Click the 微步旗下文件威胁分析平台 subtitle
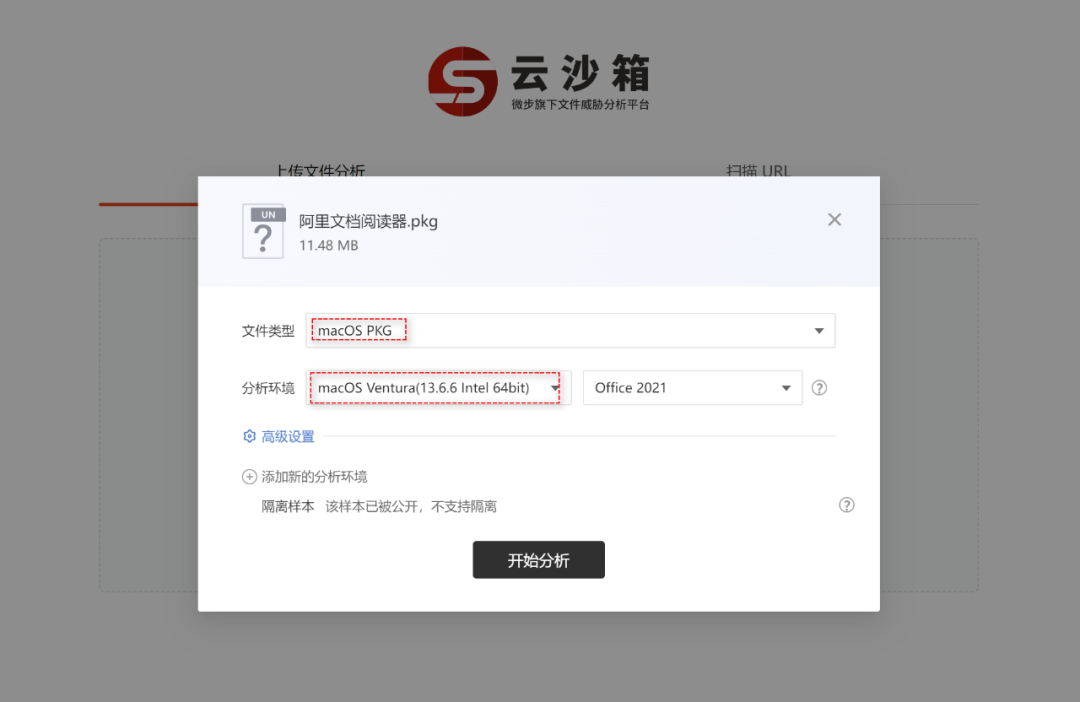This screenshot has width=1080, height=702. click(580, 105)
